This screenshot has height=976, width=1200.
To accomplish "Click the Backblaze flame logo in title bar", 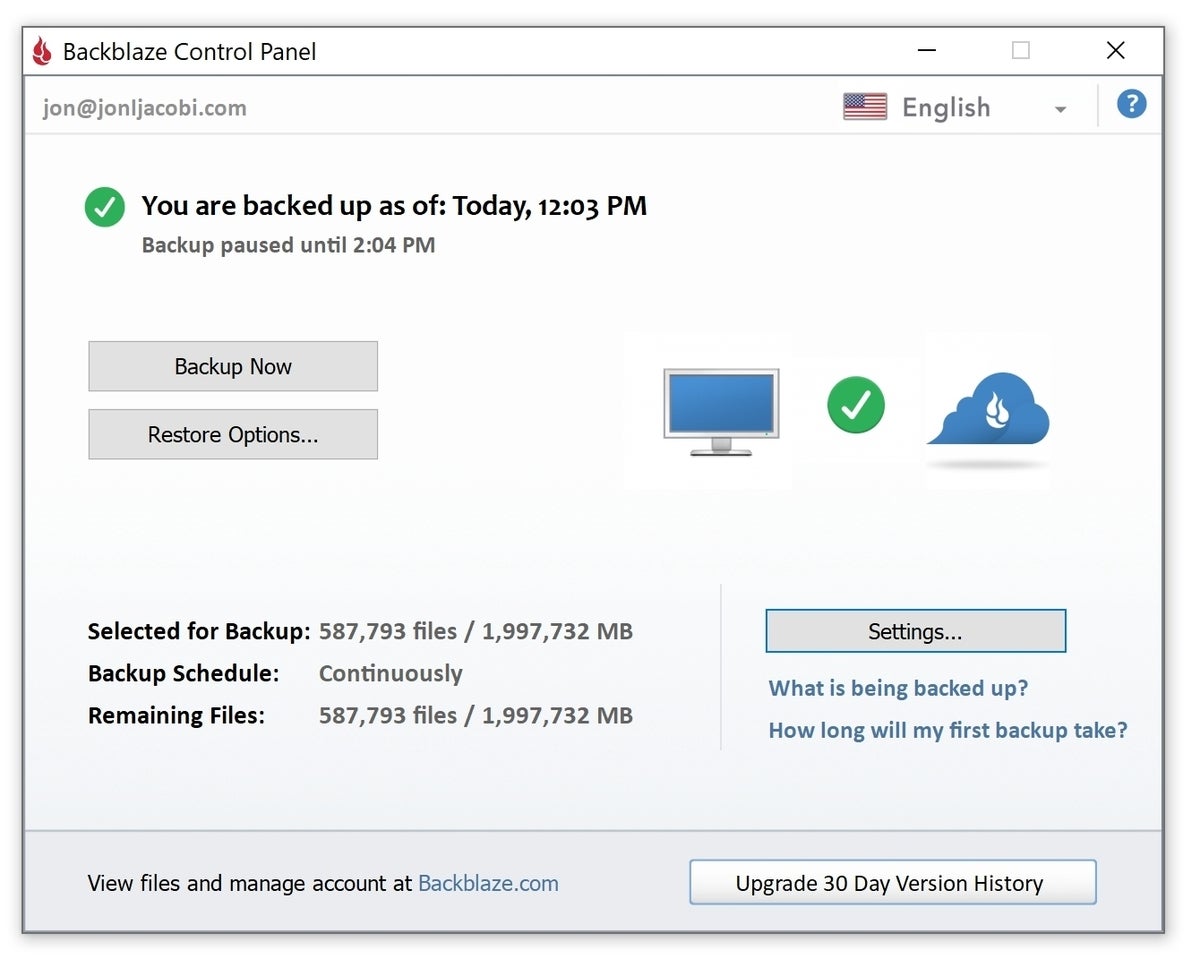I will tap(42, 51).
